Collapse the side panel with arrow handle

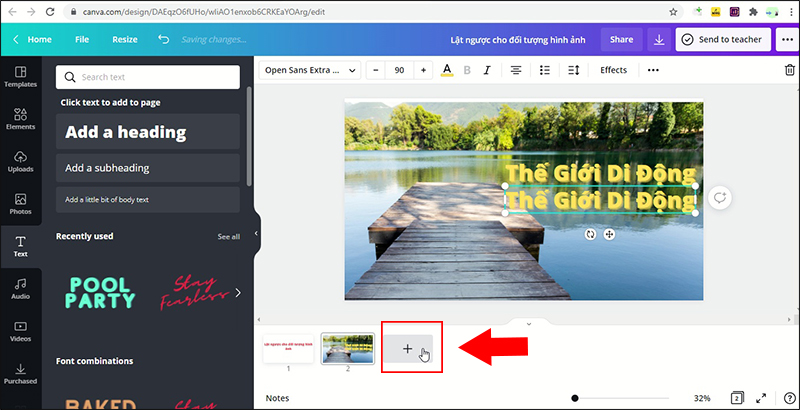(257, 234)
